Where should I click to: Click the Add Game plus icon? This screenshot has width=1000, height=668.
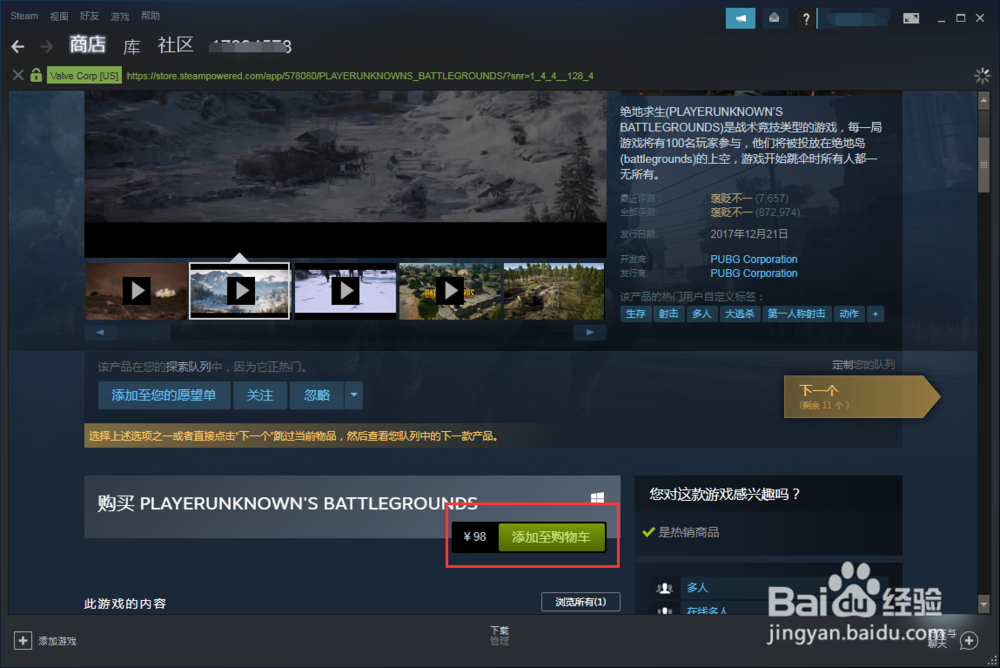(x=22, y=640)
